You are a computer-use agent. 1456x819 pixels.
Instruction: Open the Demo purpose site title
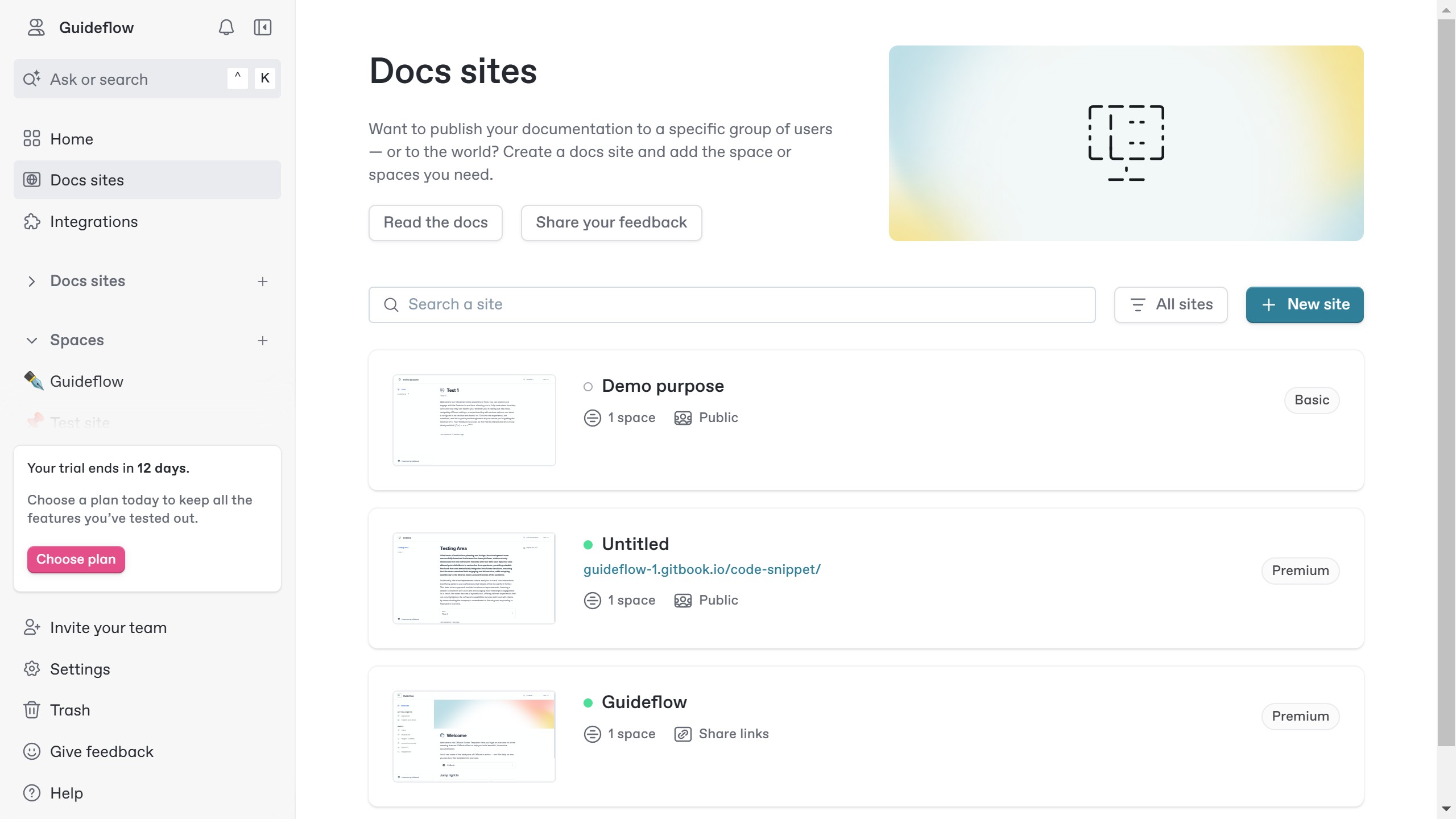coord(663,386)
